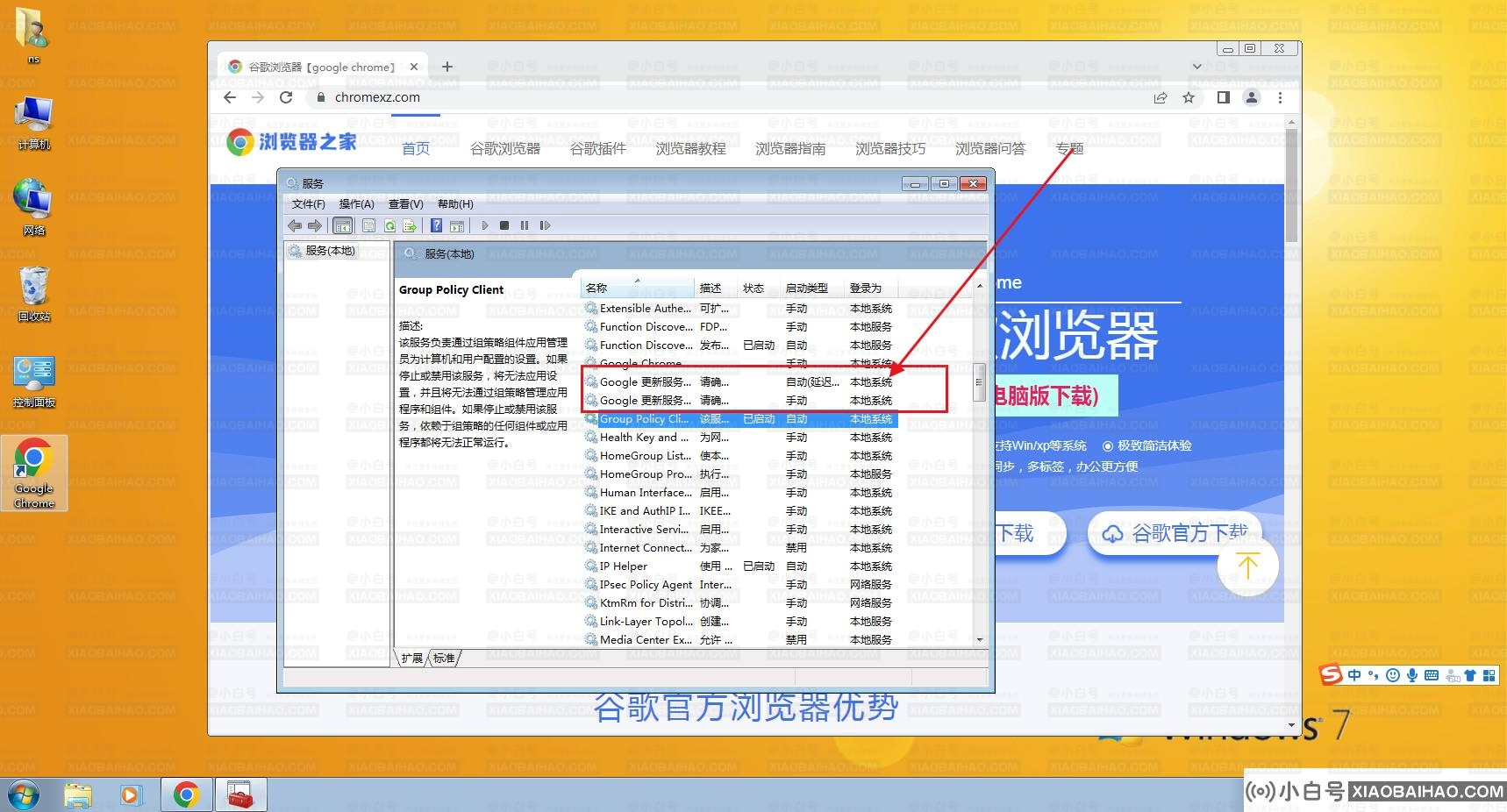Click 谷歌插件 in the website navigation

(598, 149)
